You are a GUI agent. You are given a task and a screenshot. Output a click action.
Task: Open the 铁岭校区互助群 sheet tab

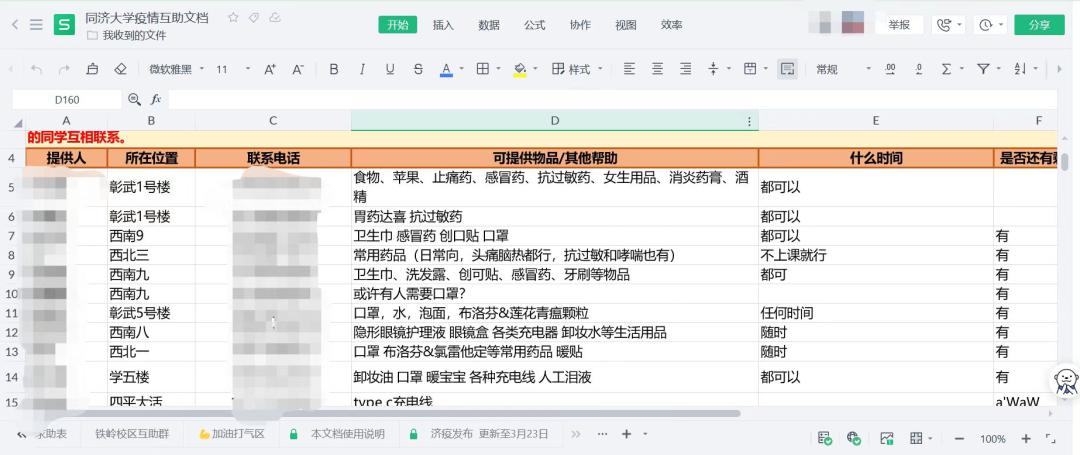[x=133, y=434]
